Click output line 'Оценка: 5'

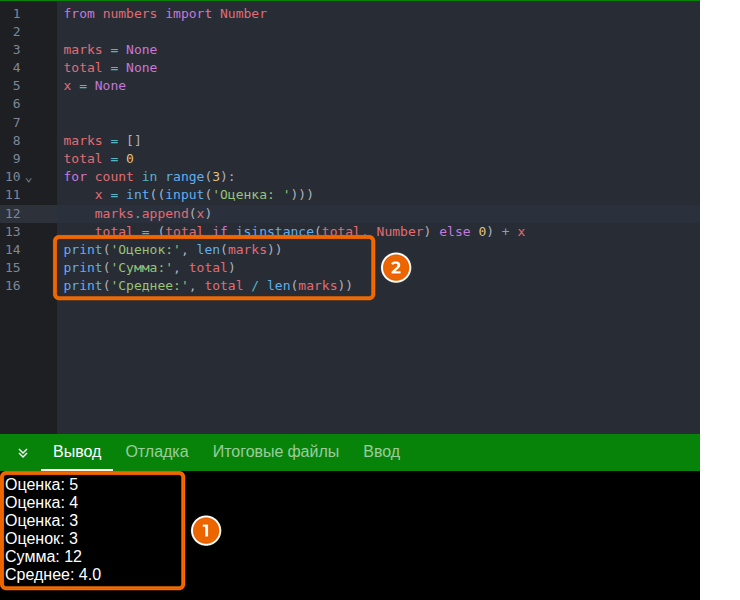click(42, 484)
